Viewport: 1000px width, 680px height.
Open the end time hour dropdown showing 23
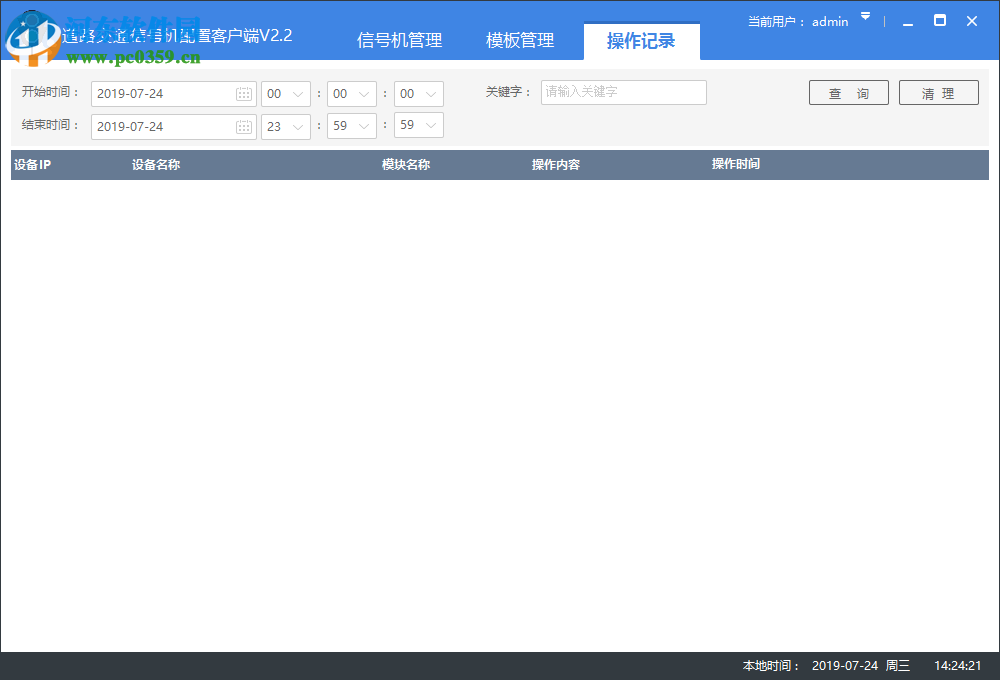[297, 125]
